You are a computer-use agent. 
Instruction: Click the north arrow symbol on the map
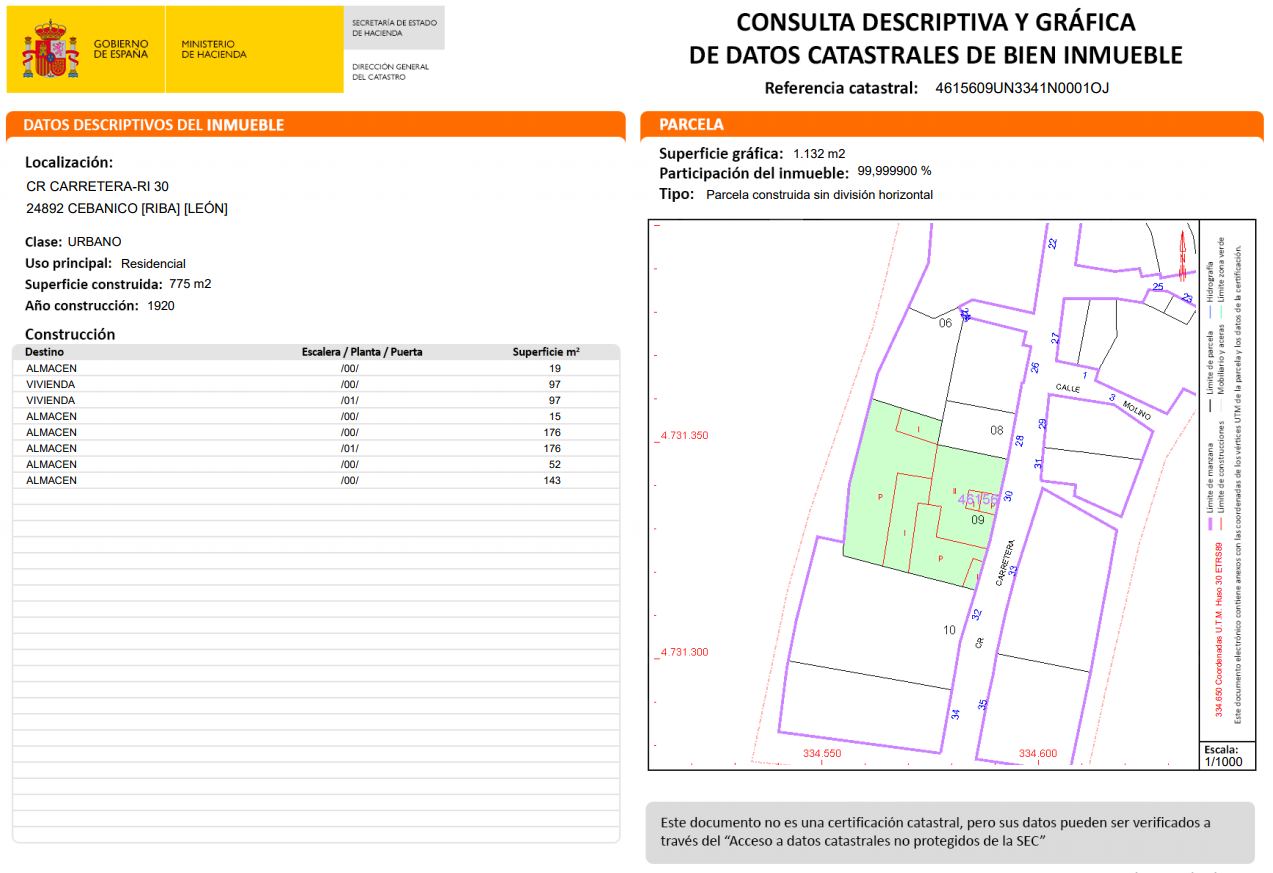(1185, 254)
